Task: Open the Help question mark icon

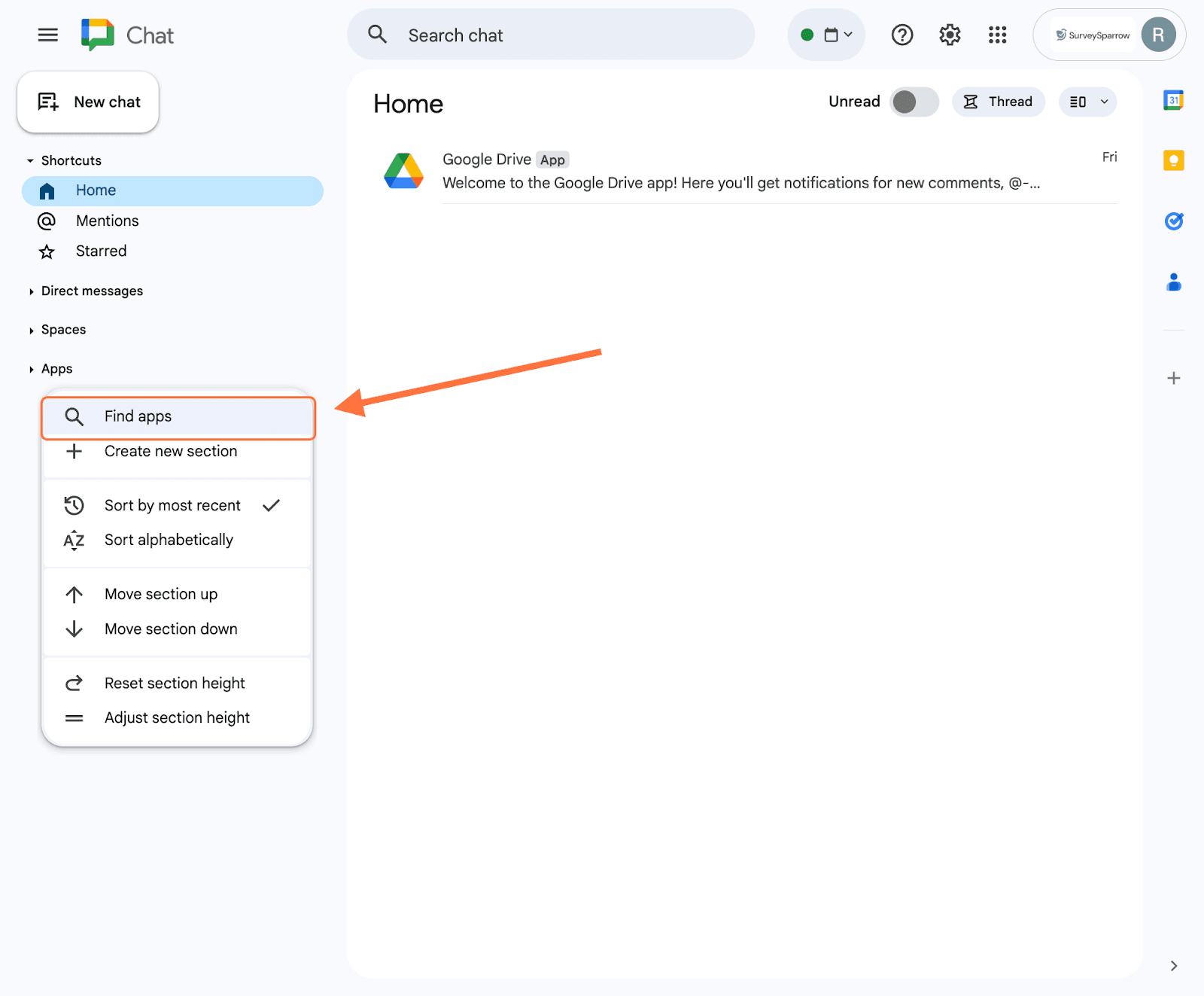Action: [x=901, y=35]
